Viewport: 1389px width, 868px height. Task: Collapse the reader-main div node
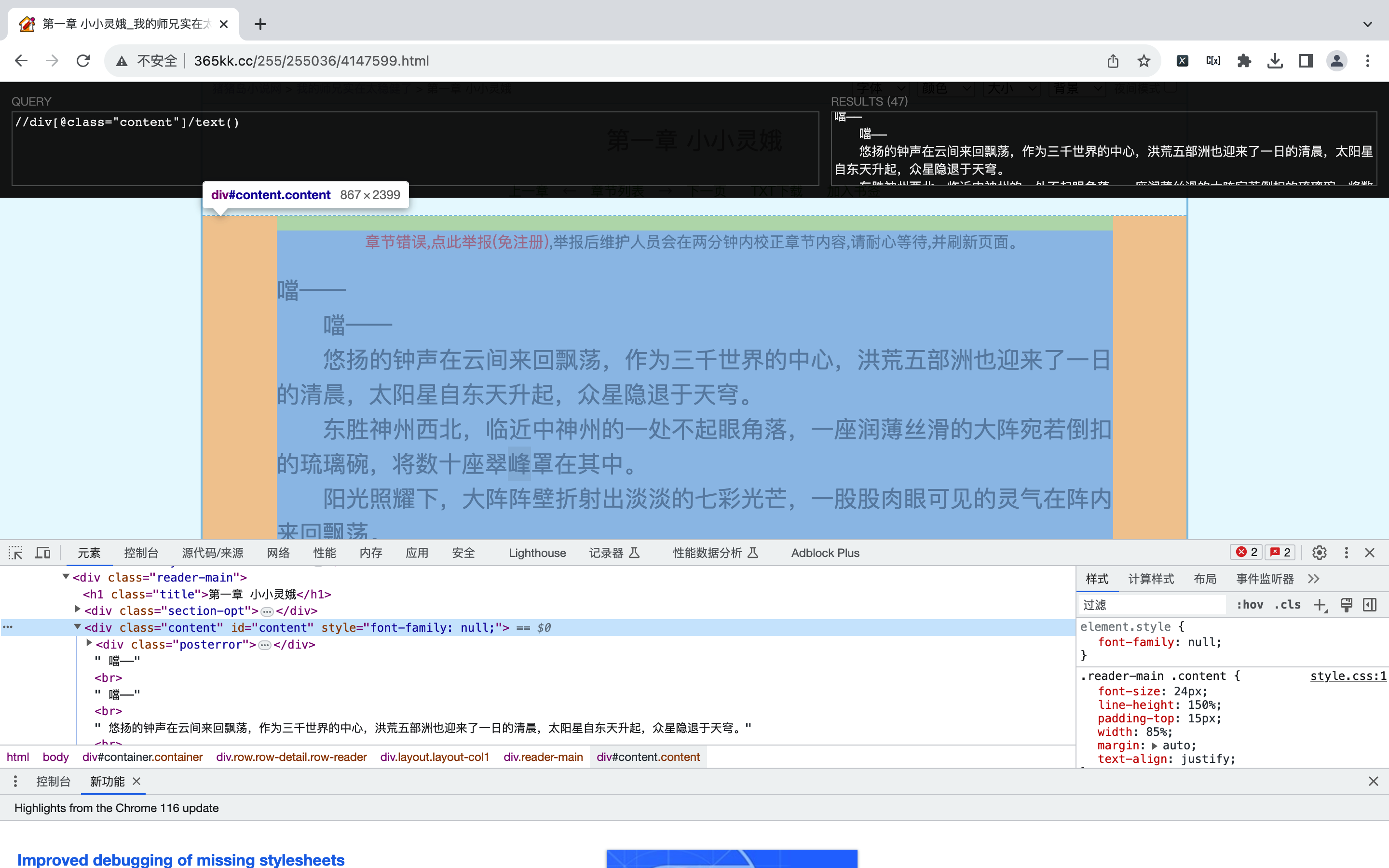click(66, 577)
